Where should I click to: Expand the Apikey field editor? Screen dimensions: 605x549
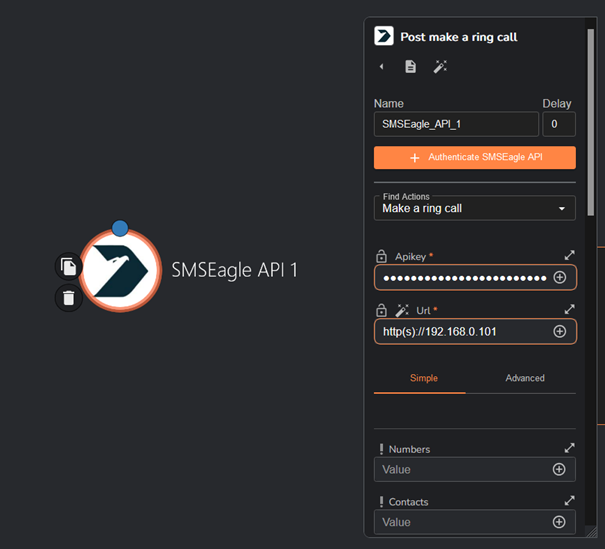(x=570, y=255)
